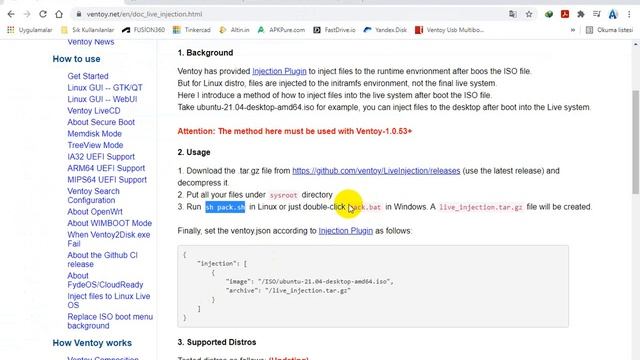Screen dimensions: 640x360
Task: Open the browser home page icon
Action: coord(59,14)
